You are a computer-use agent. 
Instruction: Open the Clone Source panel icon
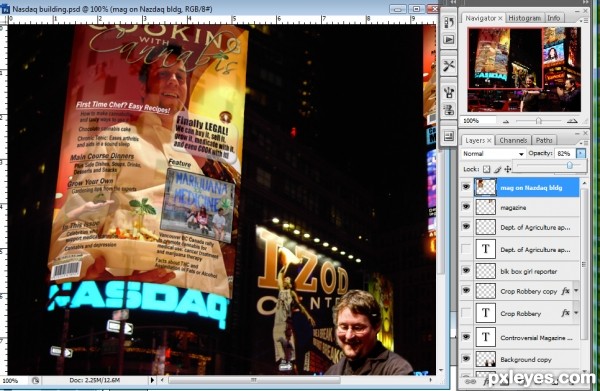[449, 110]
